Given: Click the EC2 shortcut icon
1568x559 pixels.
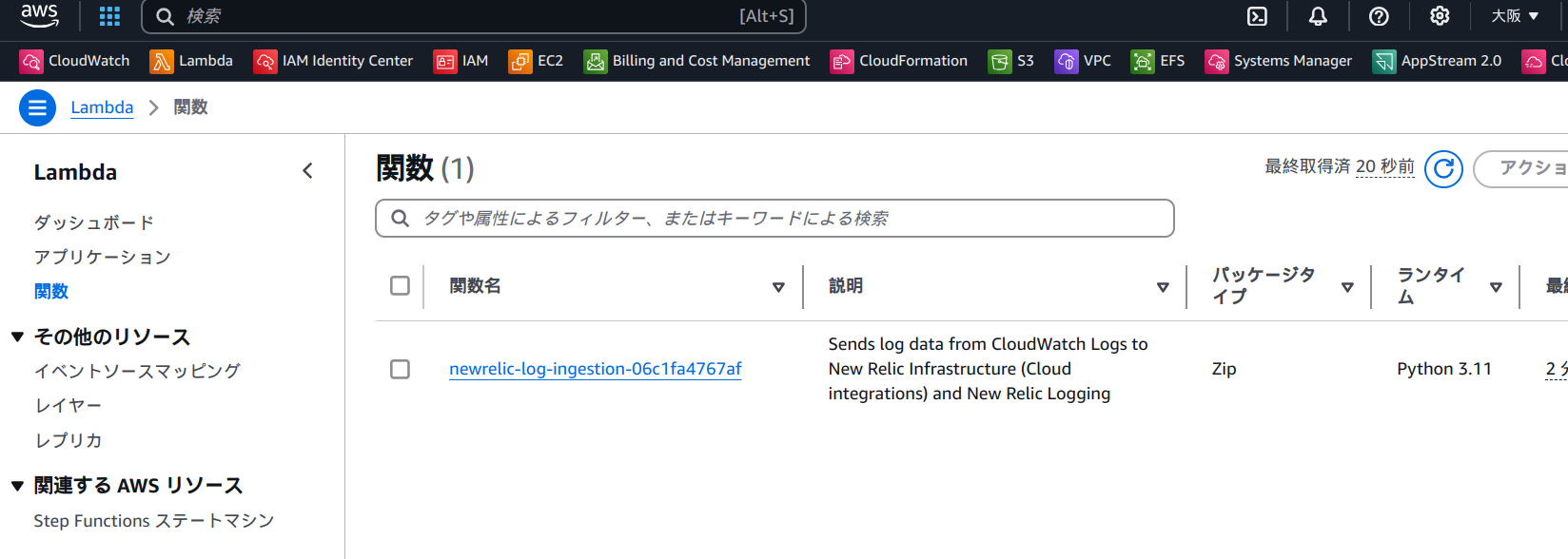Looking at the screenshot, I should pos(520,61).
